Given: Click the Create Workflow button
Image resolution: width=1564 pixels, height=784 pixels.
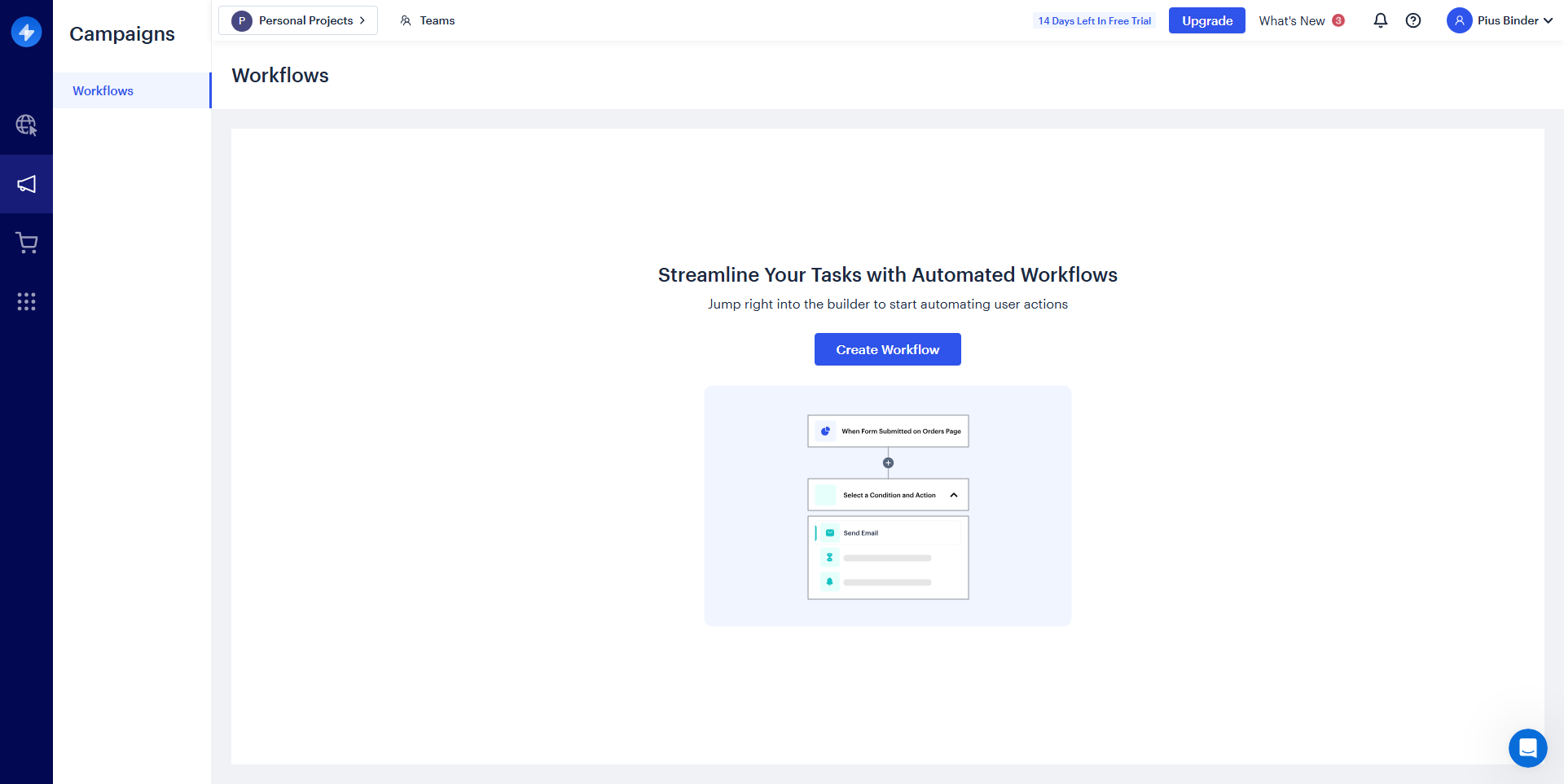Looking at the screenshot, I should pos(887,349).
